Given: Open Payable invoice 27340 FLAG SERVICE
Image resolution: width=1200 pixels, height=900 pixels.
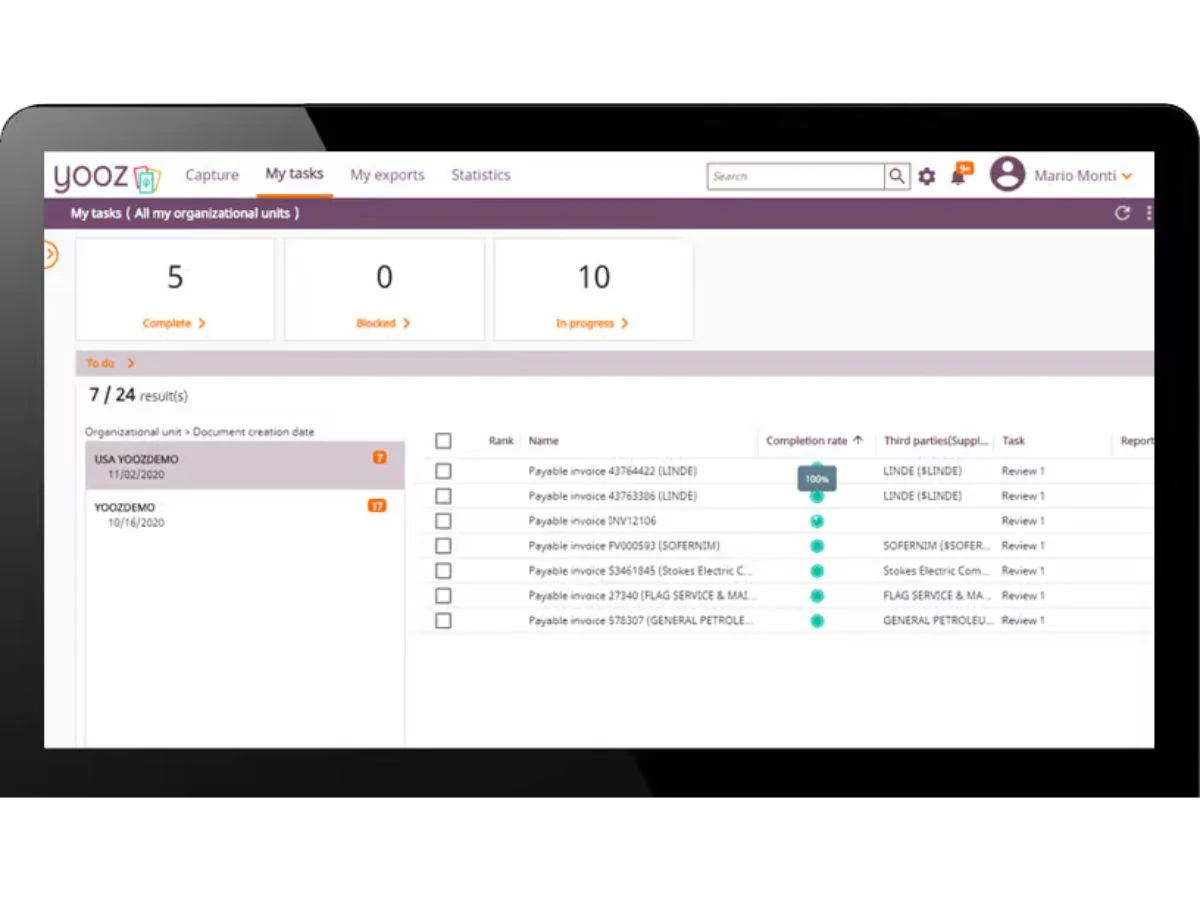Looking at the screenshot, I should pos(643,596).
